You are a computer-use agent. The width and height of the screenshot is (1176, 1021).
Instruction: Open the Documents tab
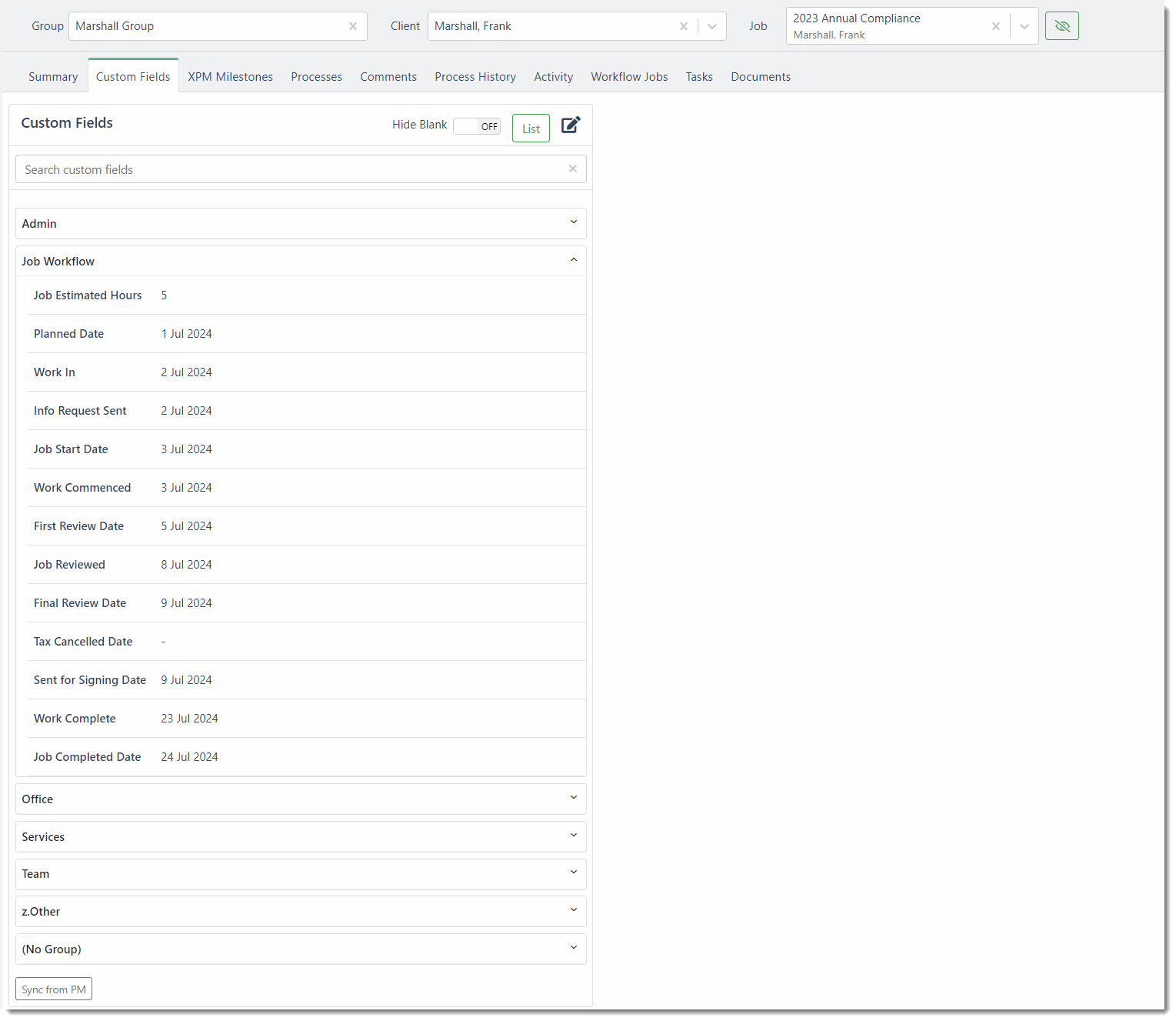761,77
